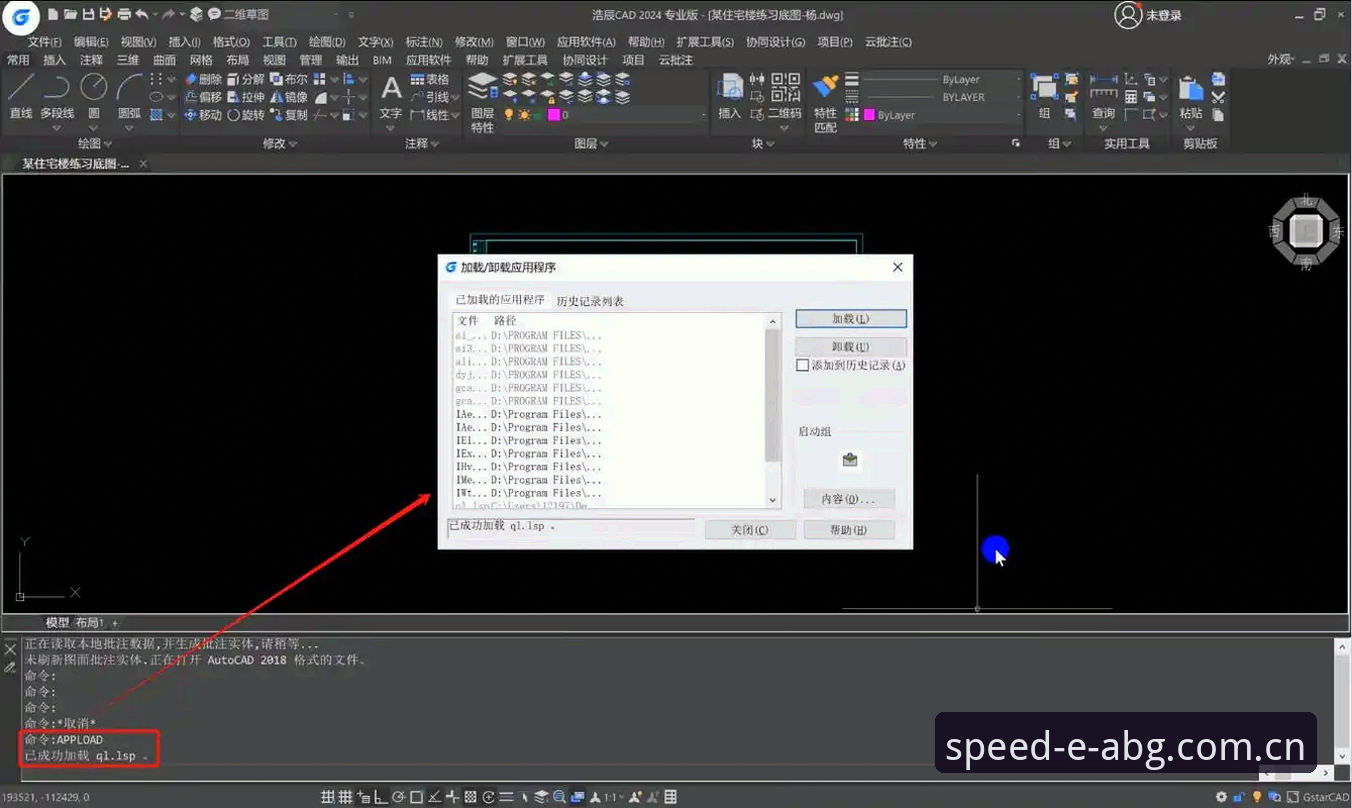Viewport: 1352px width, 808px height.
Task: Click the Mirror (镜像) tool
Action: point(289,97)
